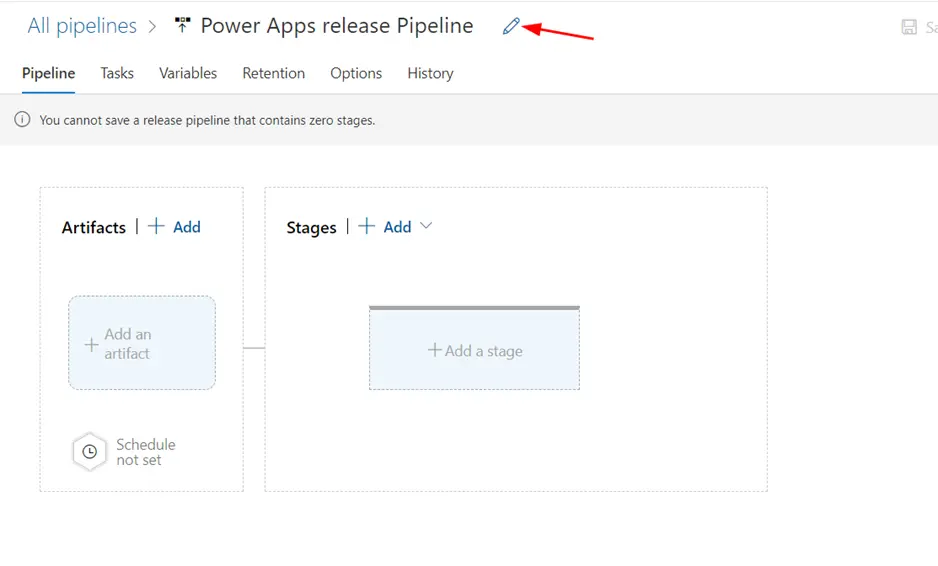View the History tab
Viewport: 938px width, 566px height.
coord(430,73)
